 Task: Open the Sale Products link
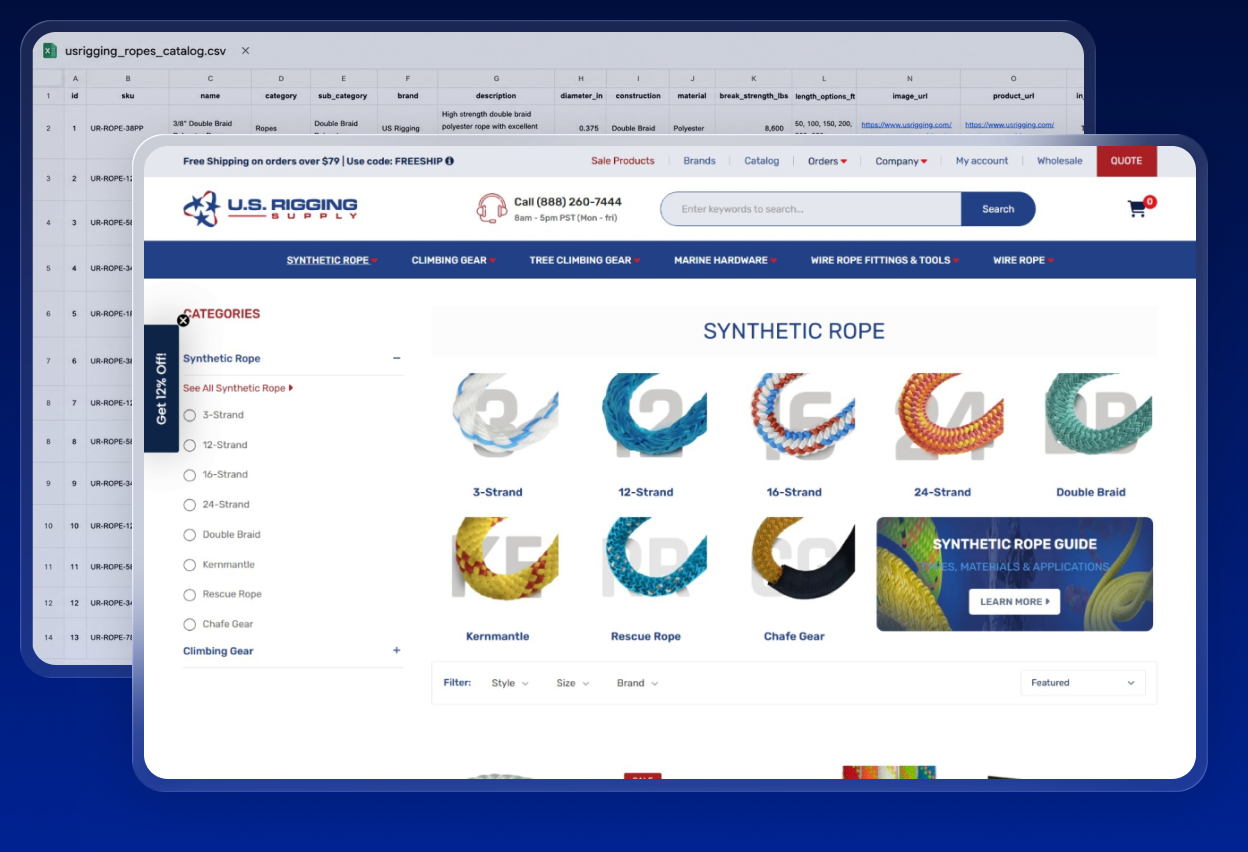coord(623,161)
